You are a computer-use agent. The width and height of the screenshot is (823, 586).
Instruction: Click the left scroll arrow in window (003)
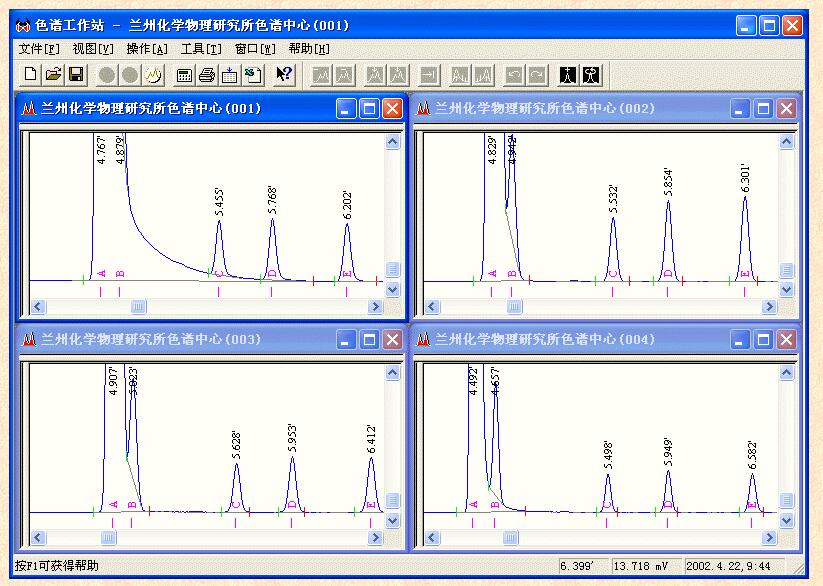[x=38, y=537]
